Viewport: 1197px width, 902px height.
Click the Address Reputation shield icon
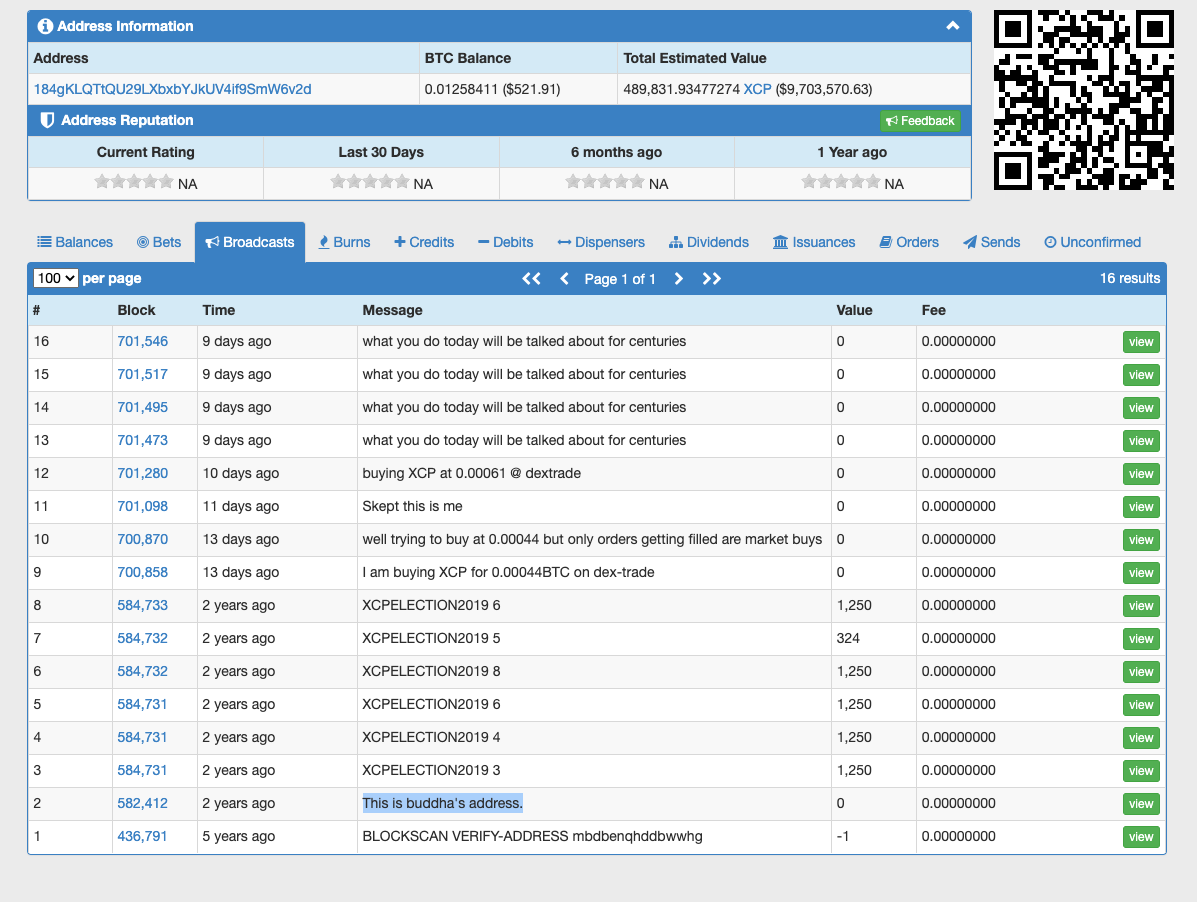[47, 120]
